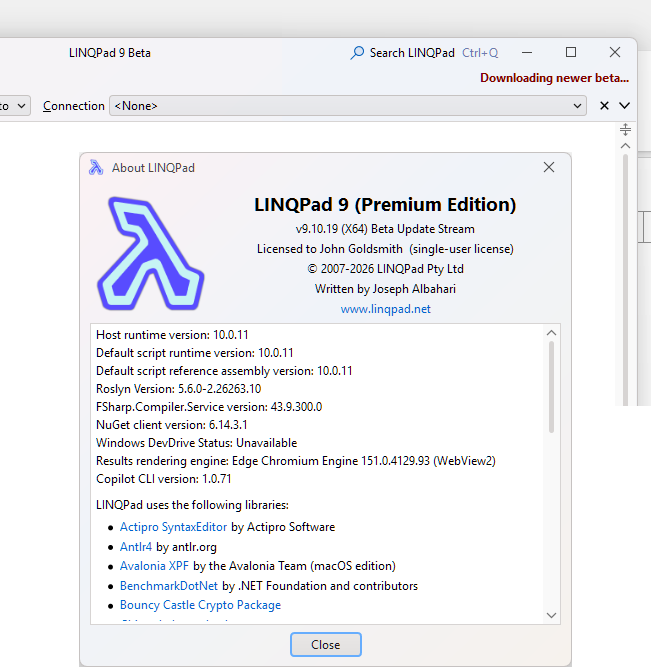Viewport: 651px width, 667px height.
Task: Open the Avalonia XPF link
Action: (x=154, y=566)
